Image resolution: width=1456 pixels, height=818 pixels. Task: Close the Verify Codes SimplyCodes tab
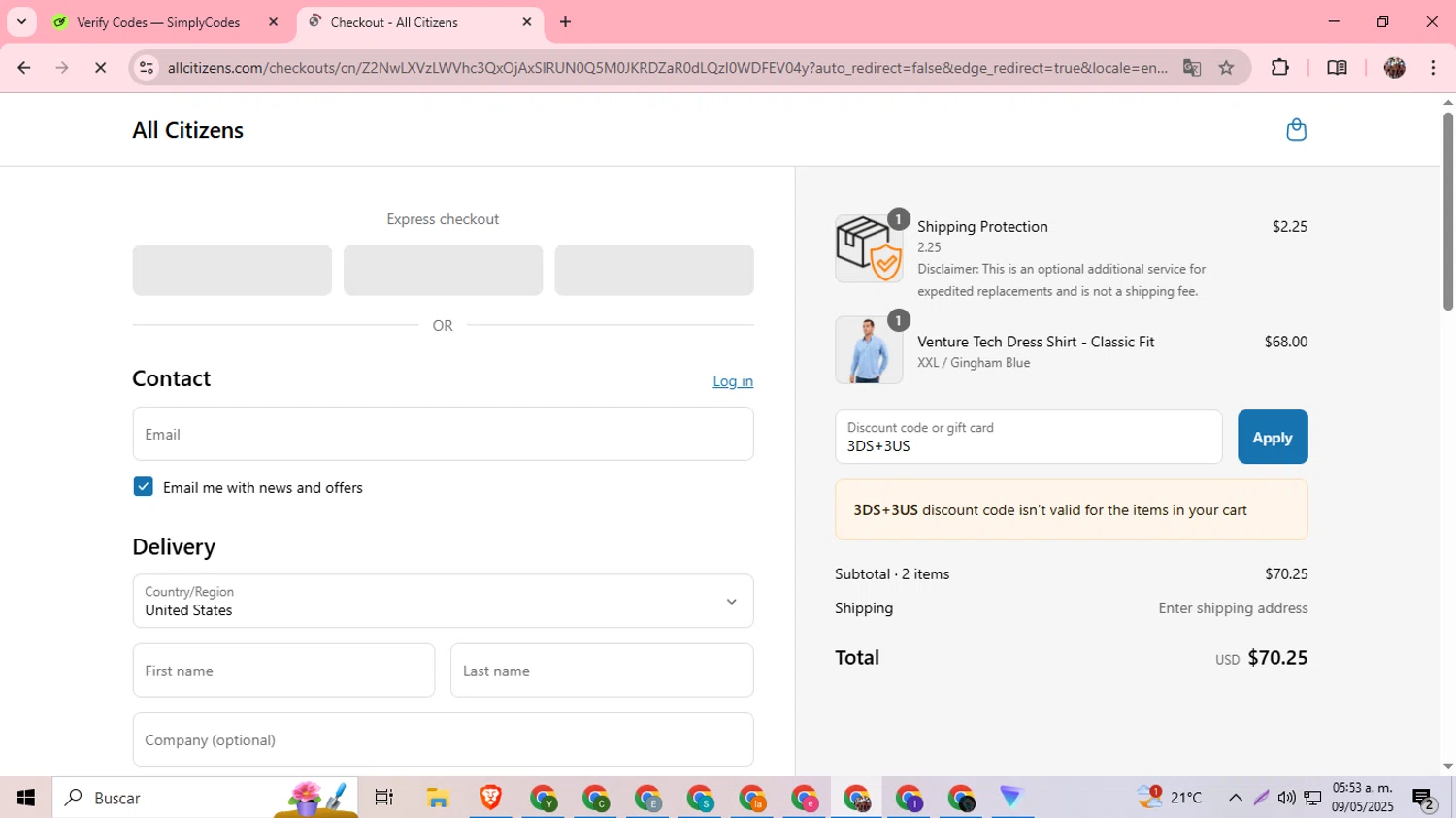coord(273,21)
